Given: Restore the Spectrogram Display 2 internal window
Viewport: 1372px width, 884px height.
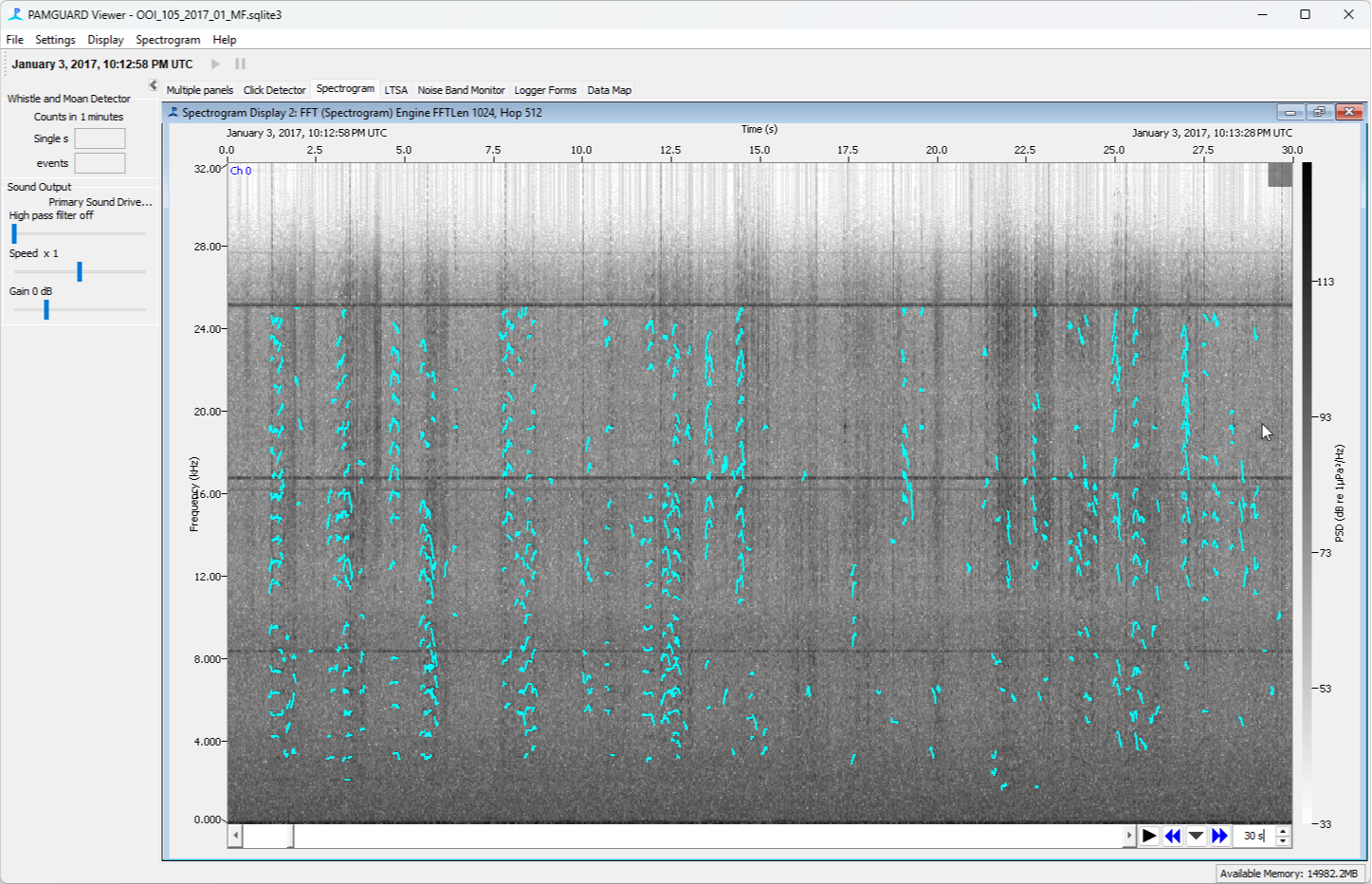Looking at the screenshot, I should (x=1318, y=112).
